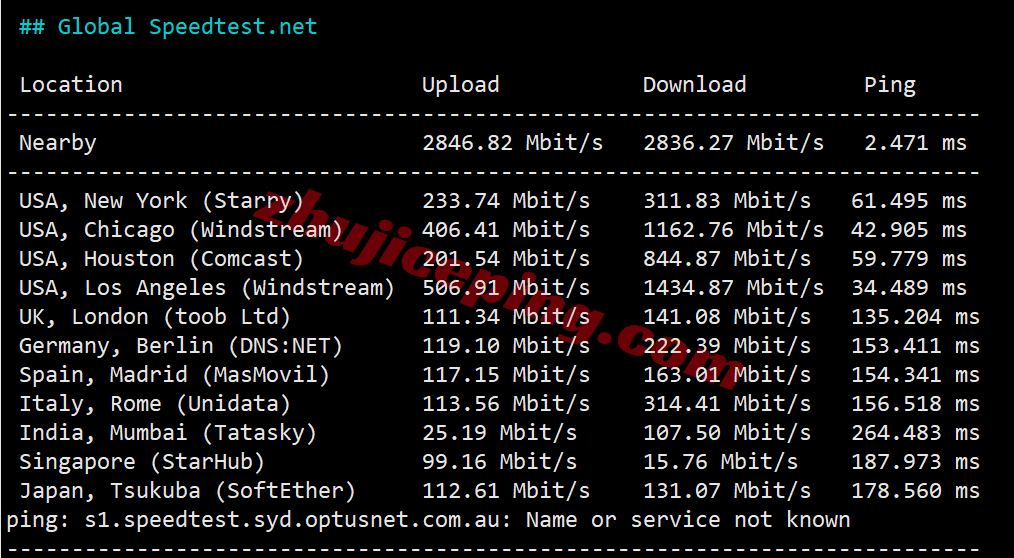Viewport: 1014px width, 558px height.
Task: Click Madrid upload '117.15 Mbit/s'
Action: pos(506,375)
